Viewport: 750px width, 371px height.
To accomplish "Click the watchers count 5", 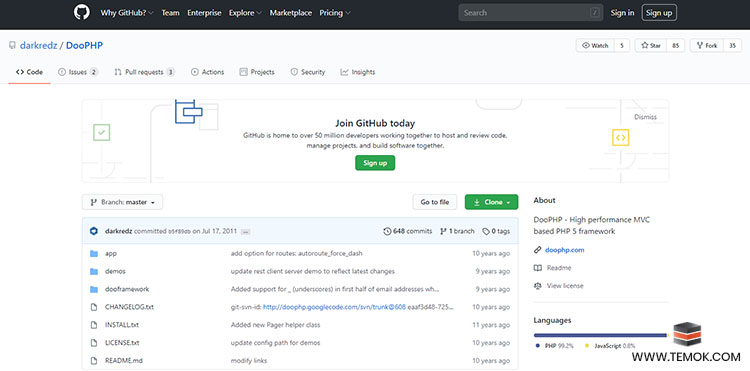I will [x=622, y=45].
